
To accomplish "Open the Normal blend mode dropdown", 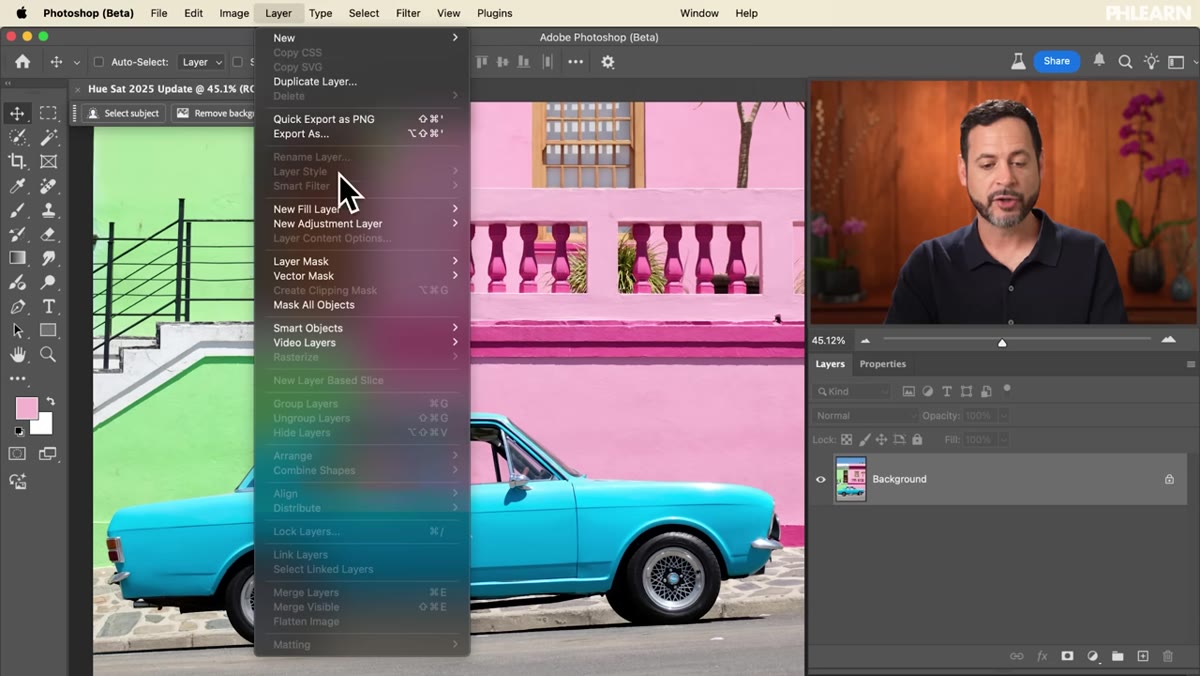I will (863, 416).
